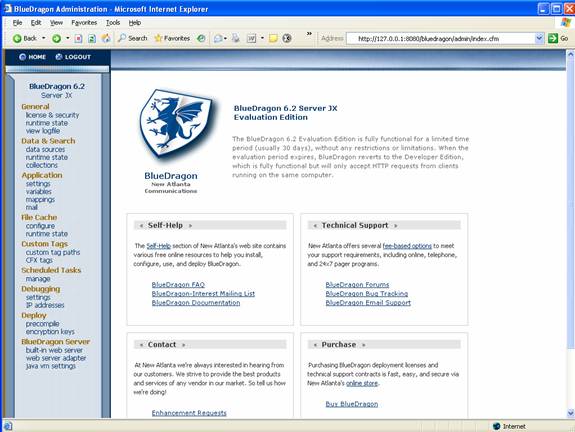This screenshot has height=432, width=575.
Task: Click the Edit with Word icon
Action: 251,38
